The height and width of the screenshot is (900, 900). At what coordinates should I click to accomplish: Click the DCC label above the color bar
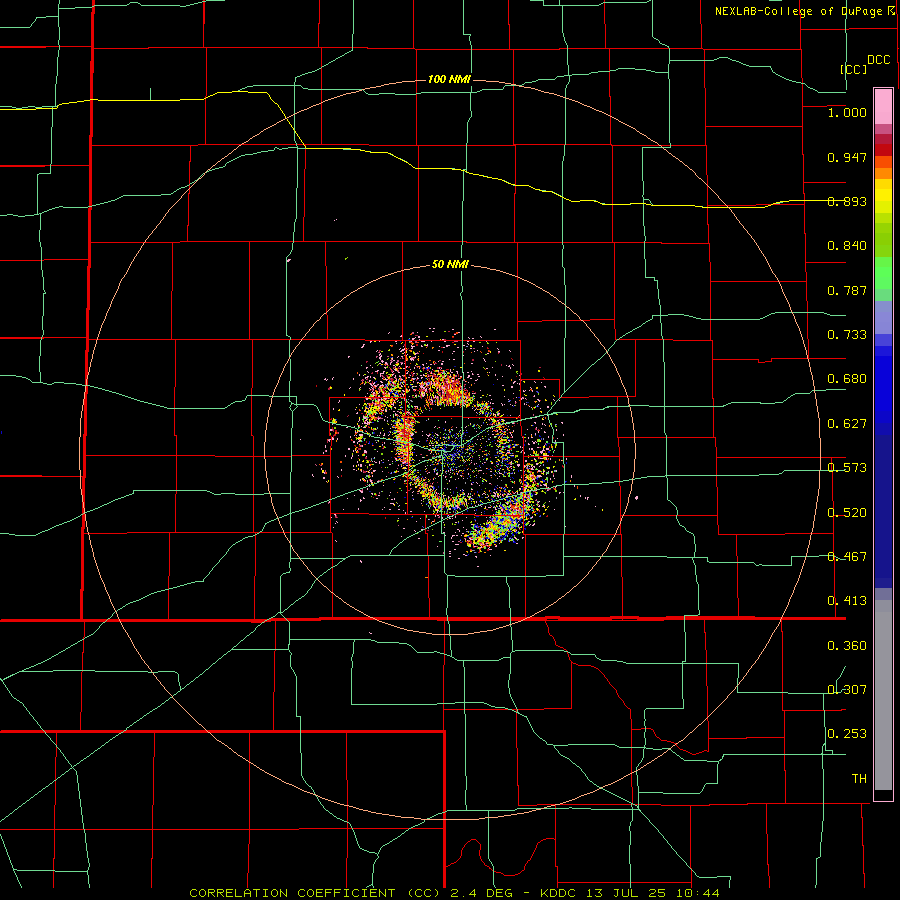pos(878,60)
